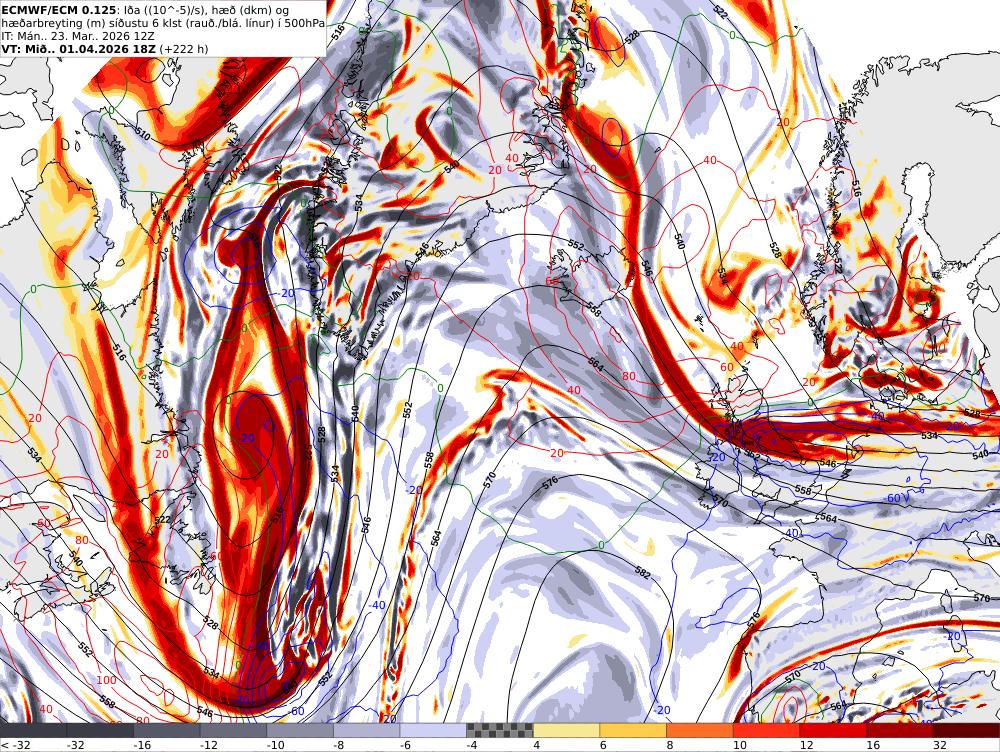Click the '-12' legend label
1000x752 pixels.
(209, 745)
